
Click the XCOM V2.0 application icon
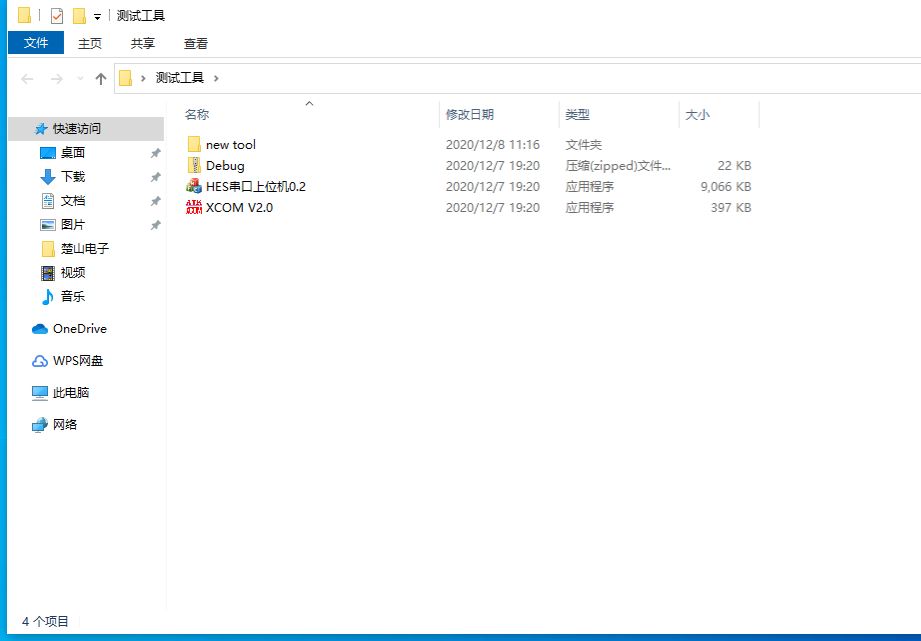[194, 207]
